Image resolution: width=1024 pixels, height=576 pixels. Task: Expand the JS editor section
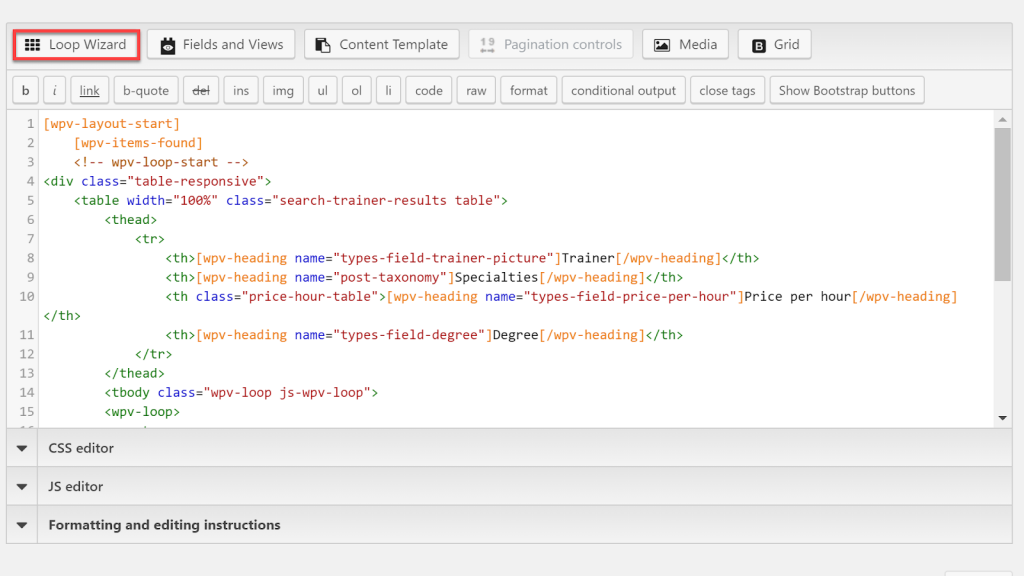pos(76,487)
